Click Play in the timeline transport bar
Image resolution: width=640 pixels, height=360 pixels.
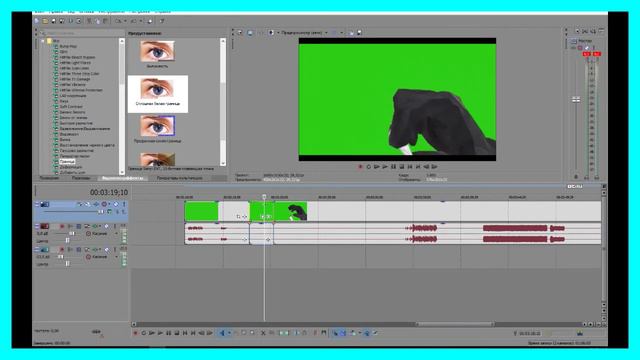point(160,333)
